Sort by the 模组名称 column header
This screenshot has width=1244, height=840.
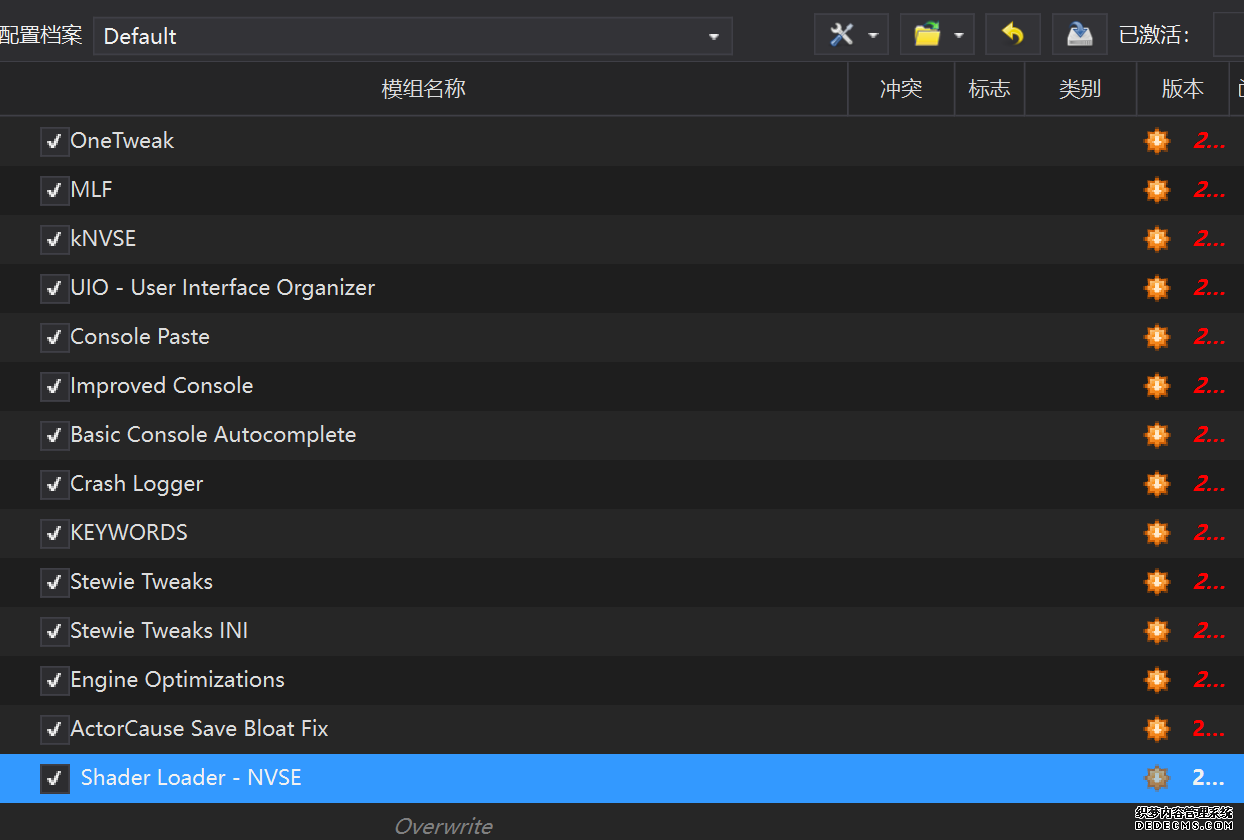423,89
